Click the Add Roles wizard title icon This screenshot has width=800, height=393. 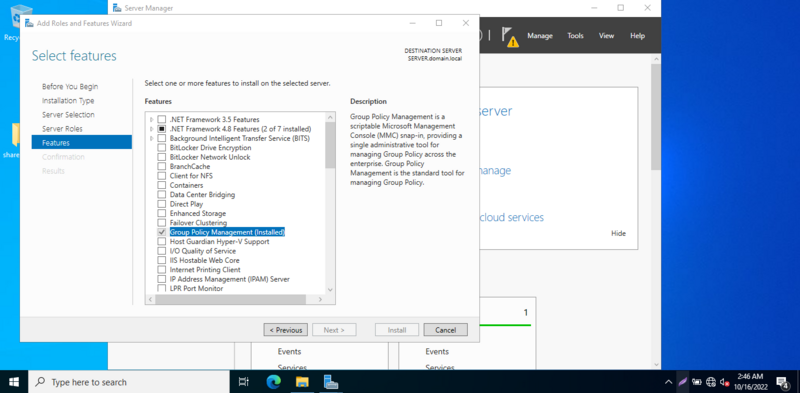tap(29, 23)
